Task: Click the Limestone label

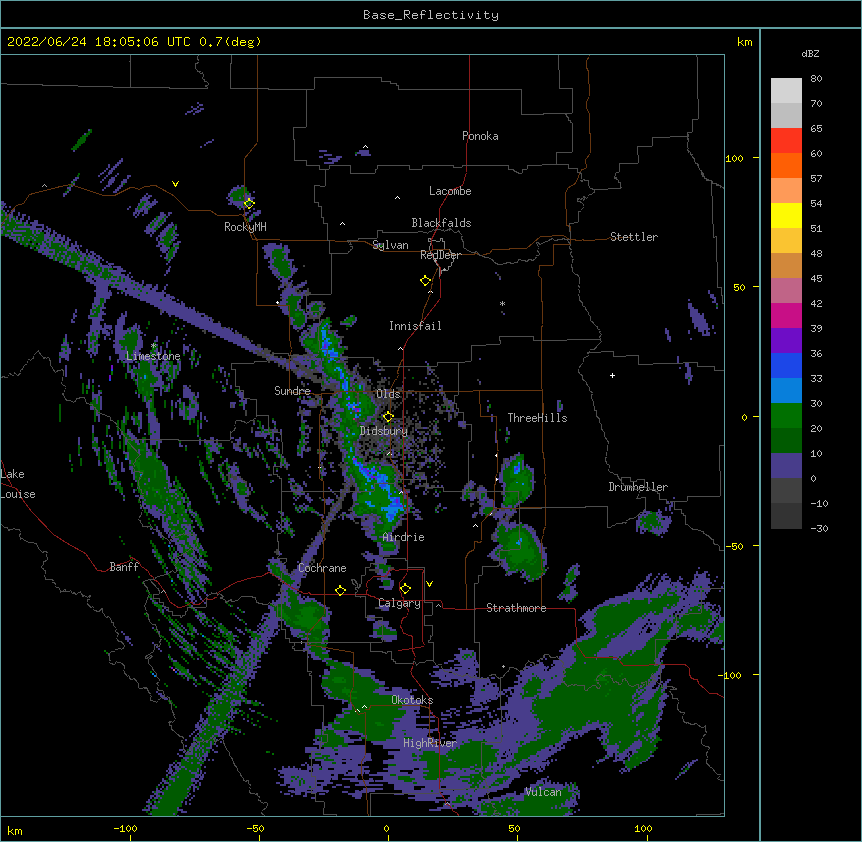Action: pyautogui.click(x=153, y=356)
